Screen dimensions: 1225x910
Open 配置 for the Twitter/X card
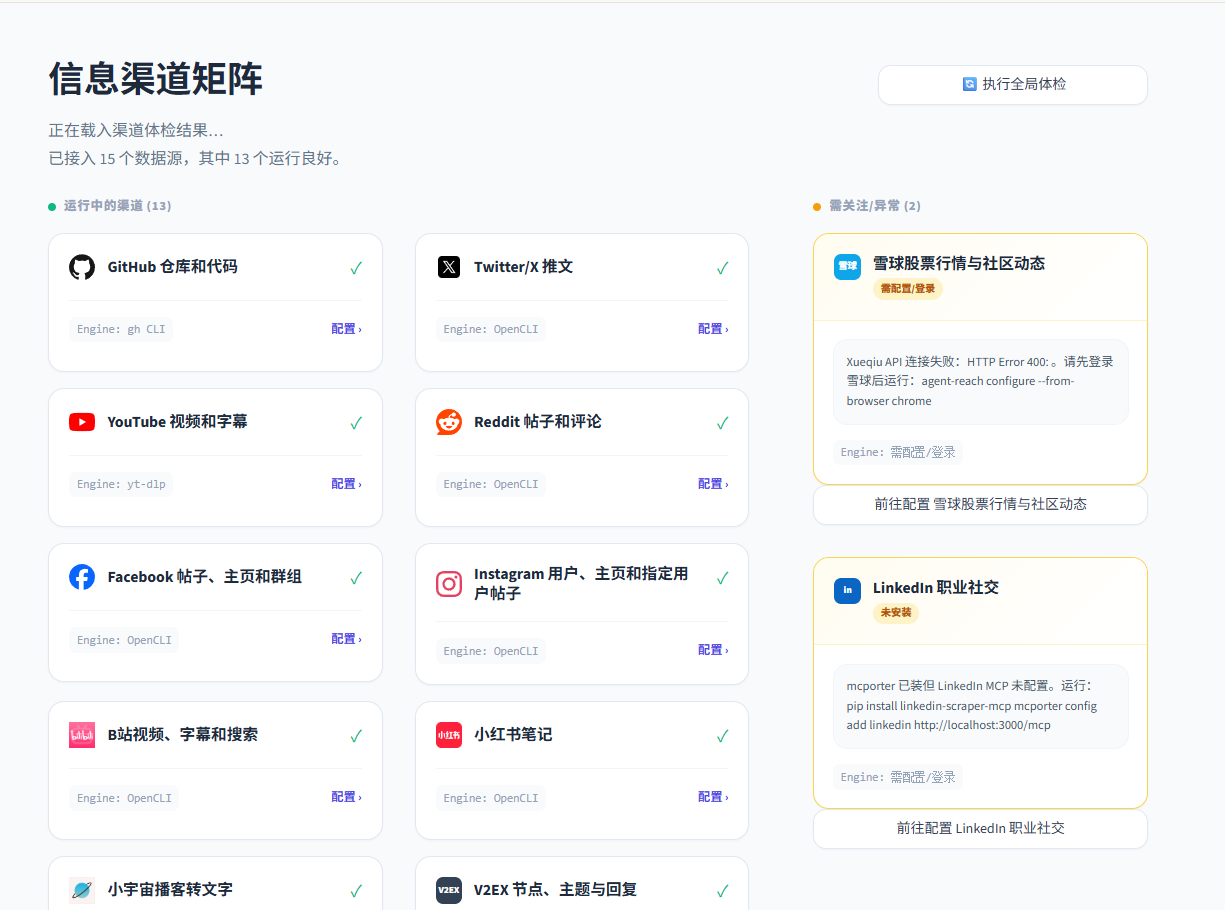(713, 329)
